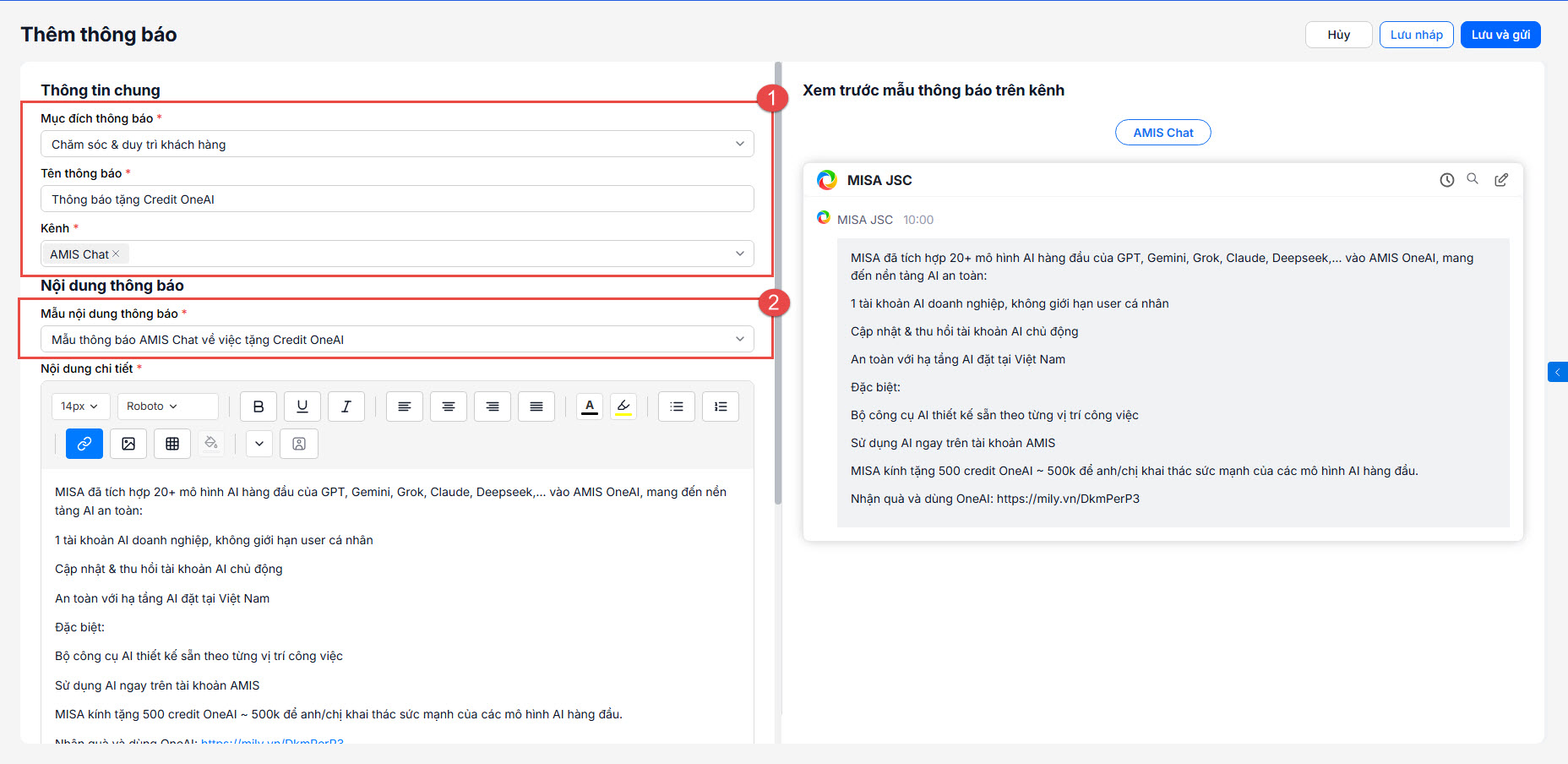Click 'Cập nhật & thu hồi tài khoản' line in editor

169,569
